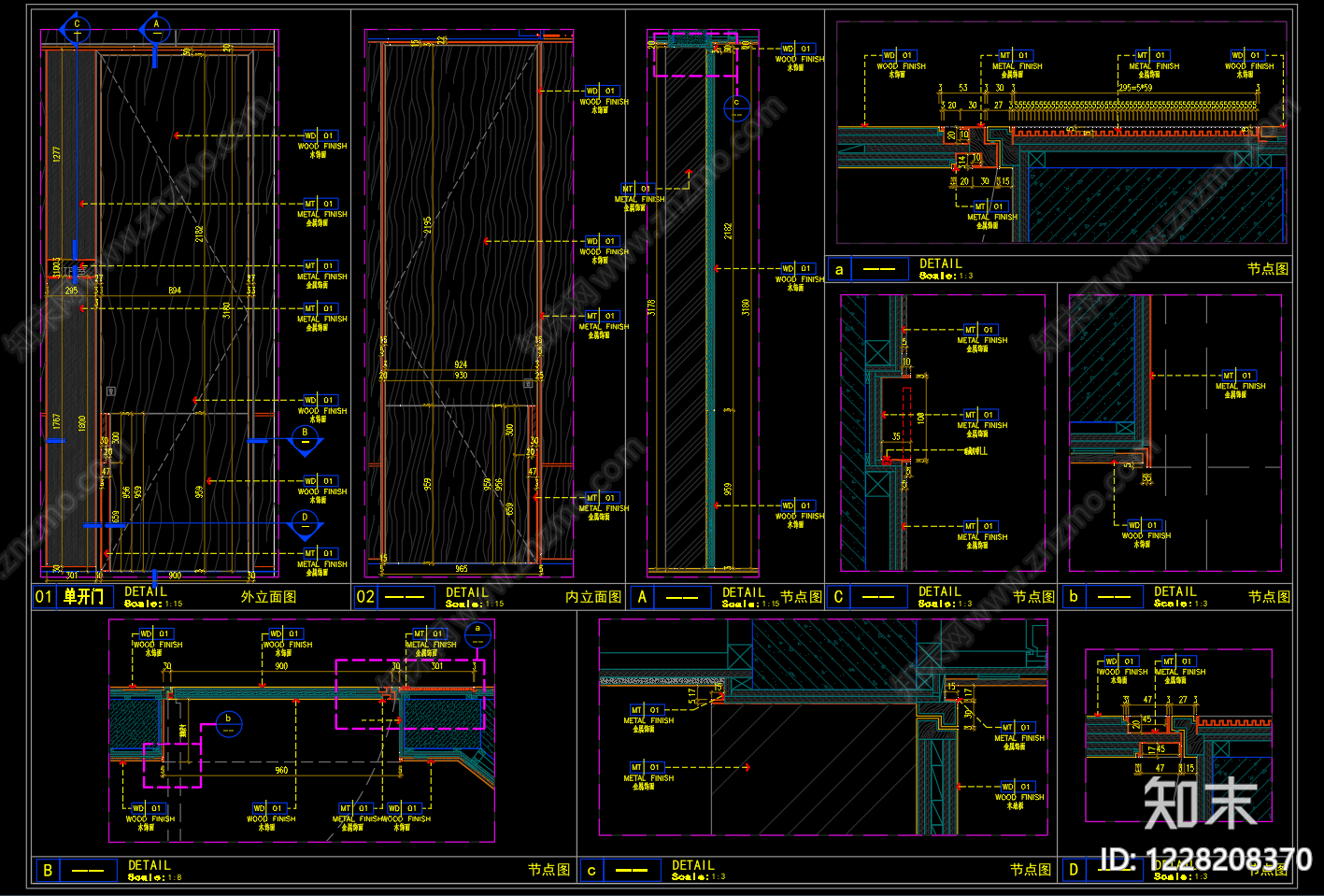This screenshot has width=1324, height=896.
Task: Click the title tag letter c at bottom center
Action: point(591,871)
